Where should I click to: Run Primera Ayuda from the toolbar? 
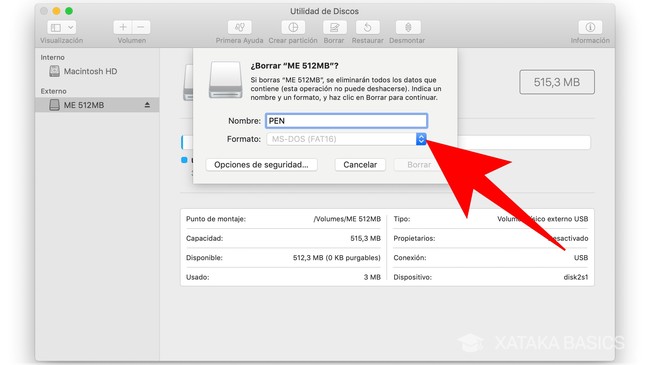click(x=239, y=27)
